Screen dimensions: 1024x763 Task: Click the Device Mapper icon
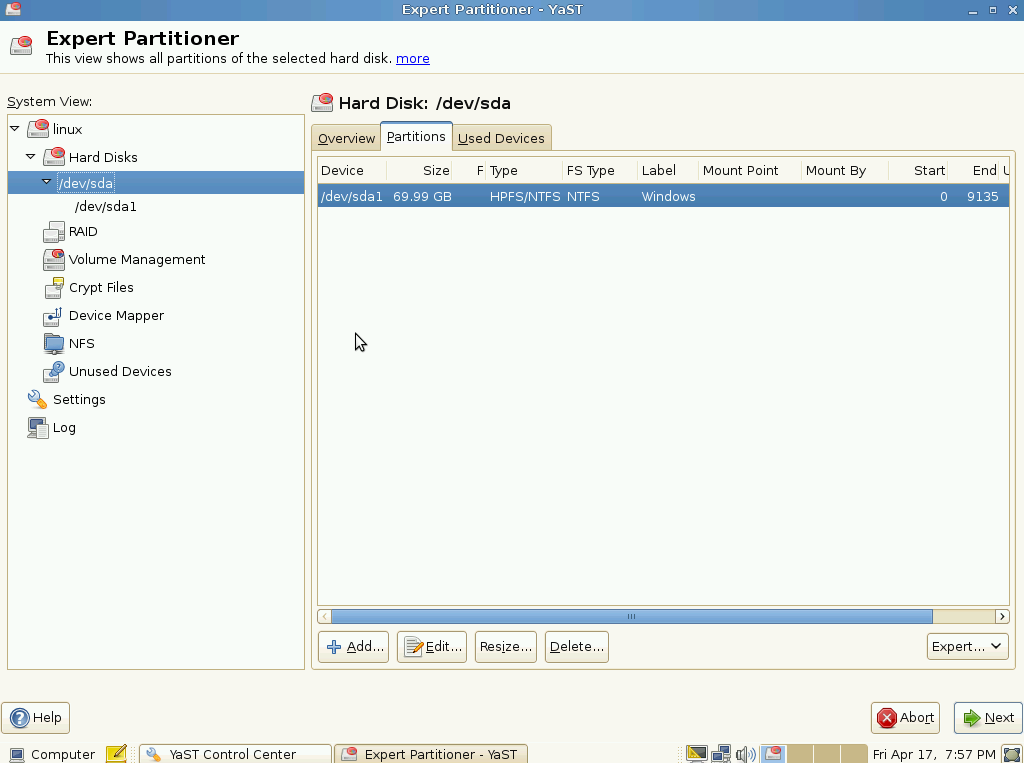click(x=54, y=316)
